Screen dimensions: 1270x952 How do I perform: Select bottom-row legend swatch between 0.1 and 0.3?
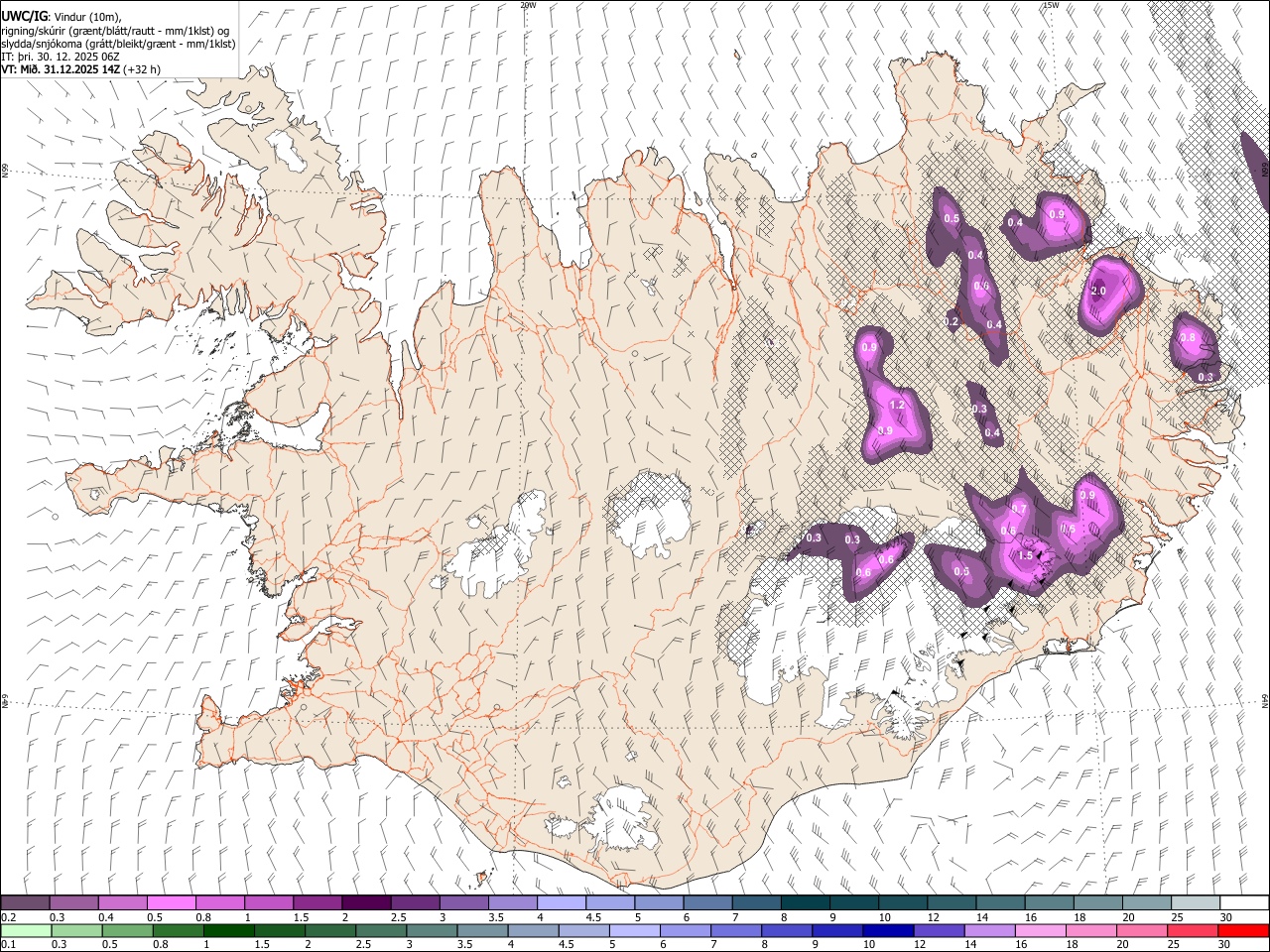(x=25, y=931)
